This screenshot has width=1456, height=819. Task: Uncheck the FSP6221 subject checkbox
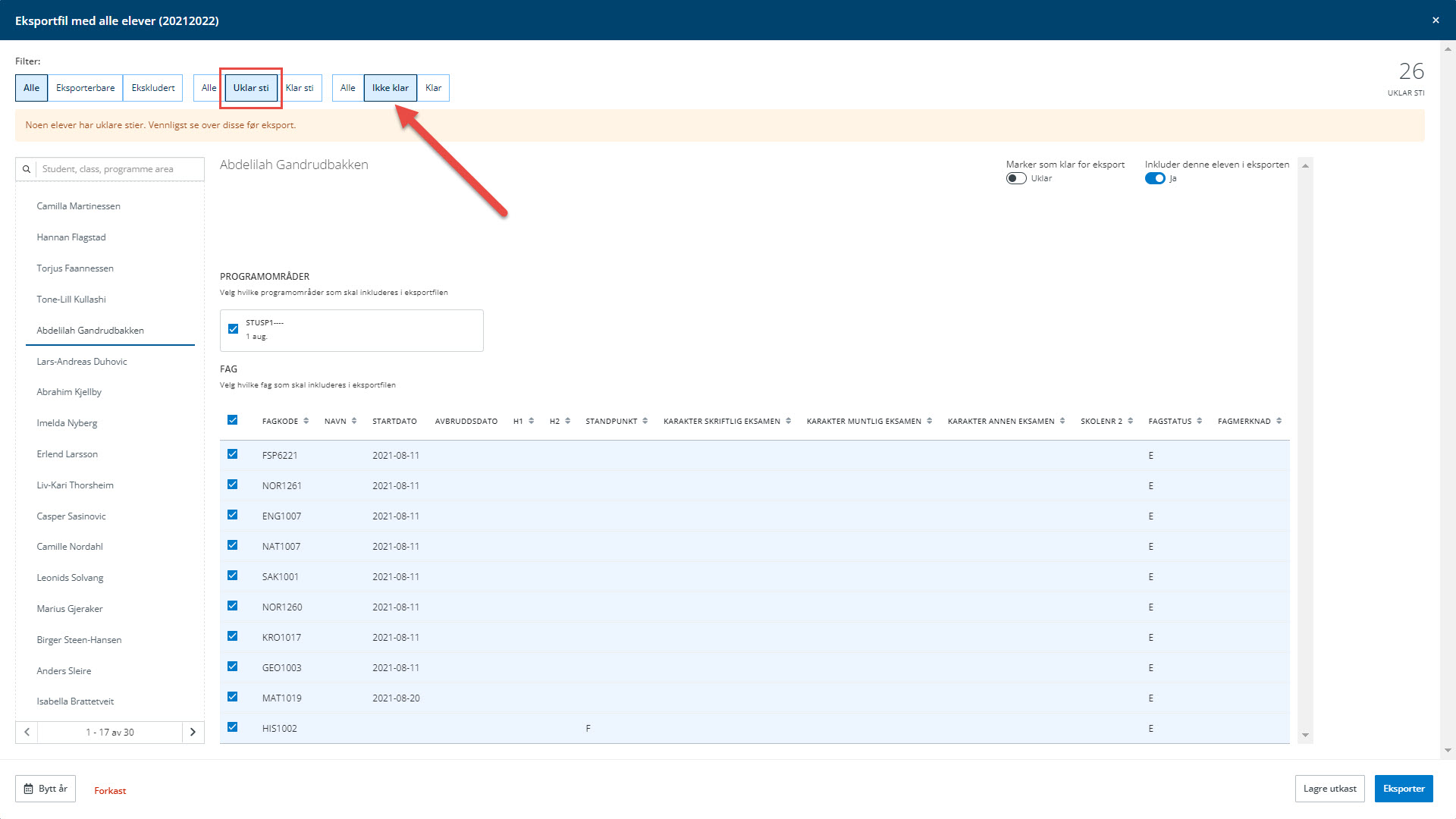tap(233, 454)
